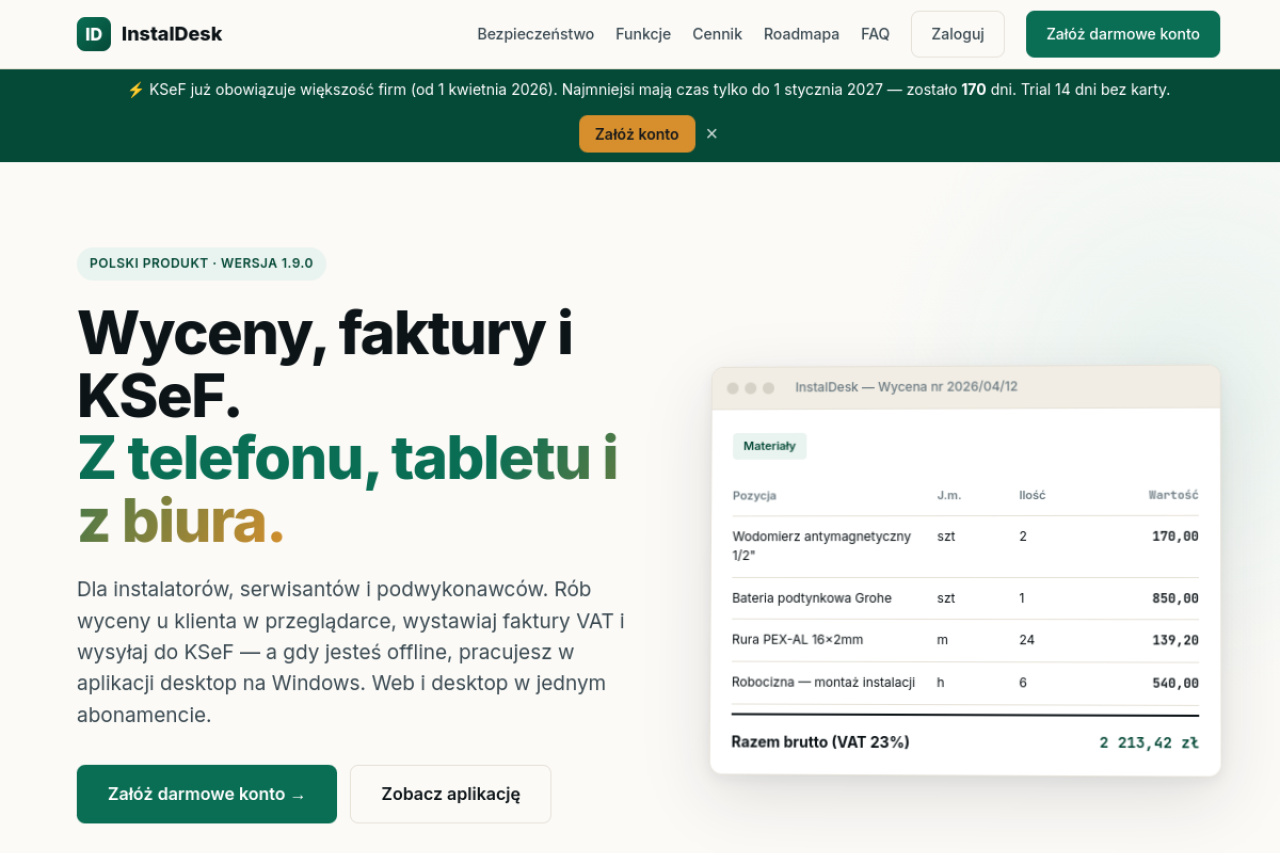Image resolution: width=1280 pixels, height=853 pixels.
Task: Click hero Załóż darmowe konto → button
Action: tap(207, 794)
